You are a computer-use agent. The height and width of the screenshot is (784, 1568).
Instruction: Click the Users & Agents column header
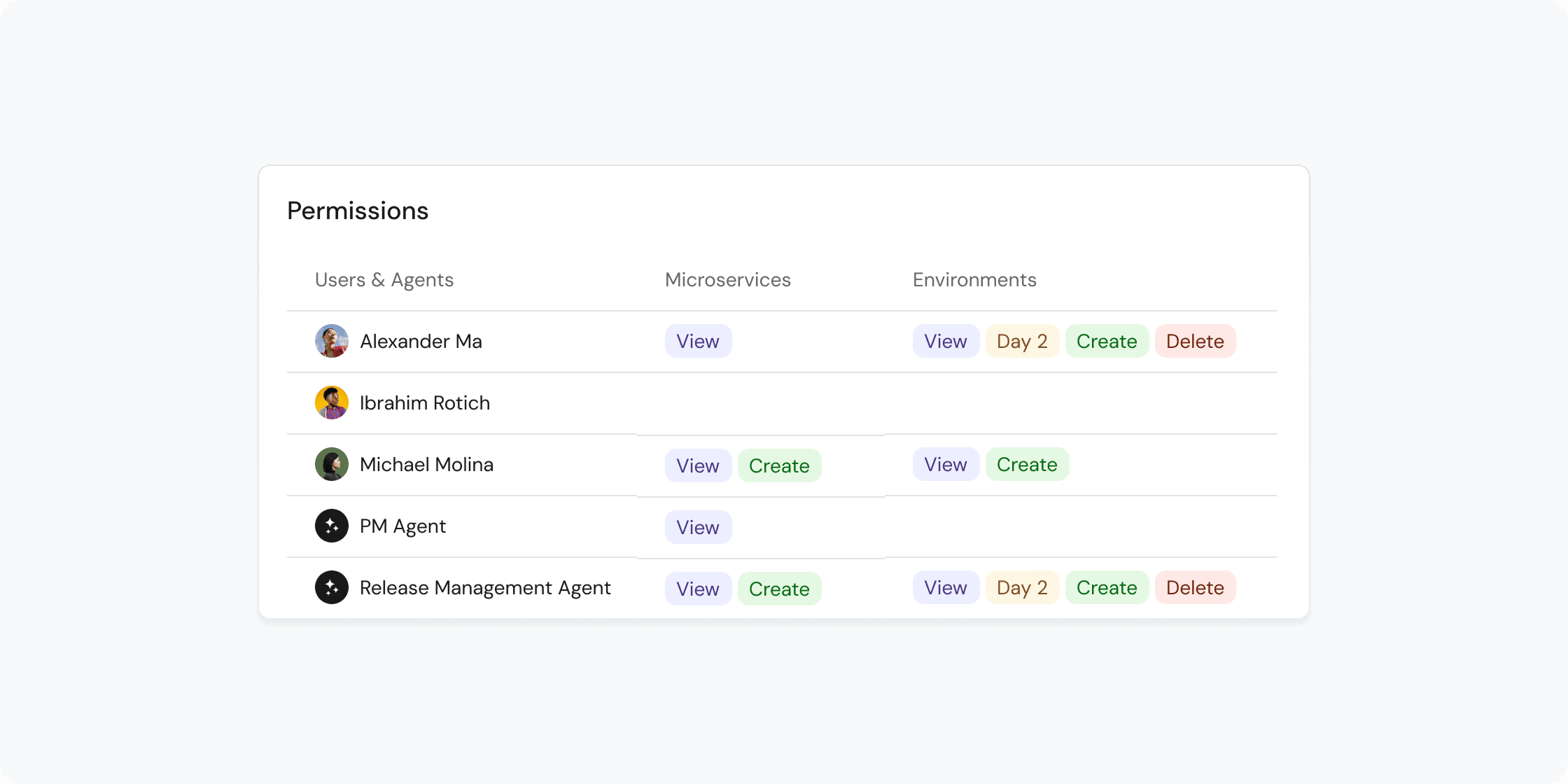click(384, 279)
